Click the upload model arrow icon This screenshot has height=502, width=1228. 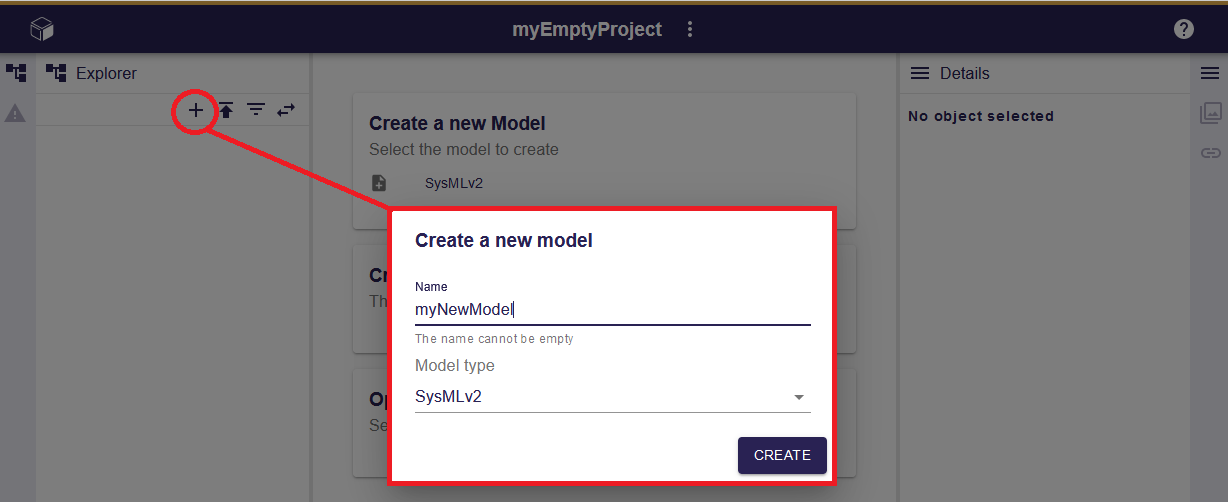pos(227,110)
